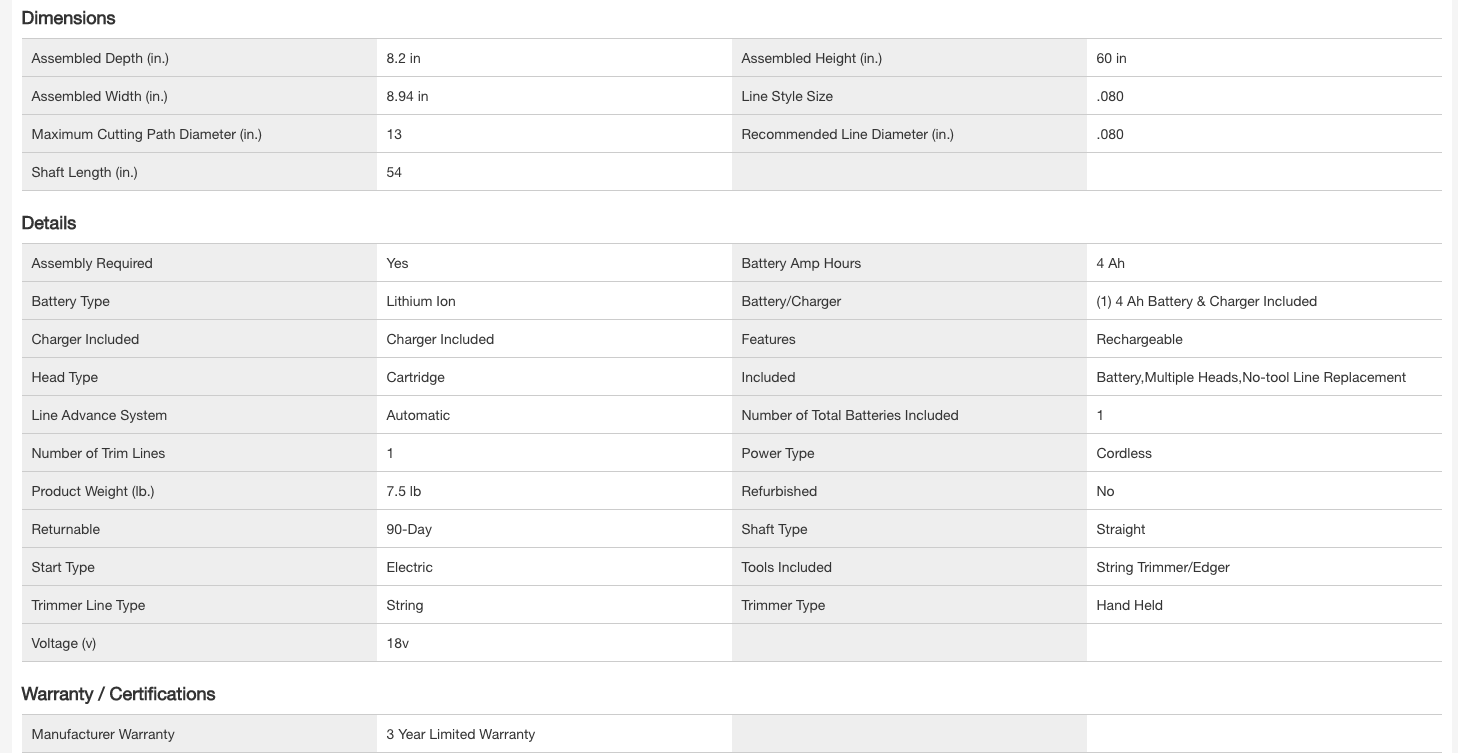
Task: Click the Shaft Length value 54
Action: click(394, 172)
